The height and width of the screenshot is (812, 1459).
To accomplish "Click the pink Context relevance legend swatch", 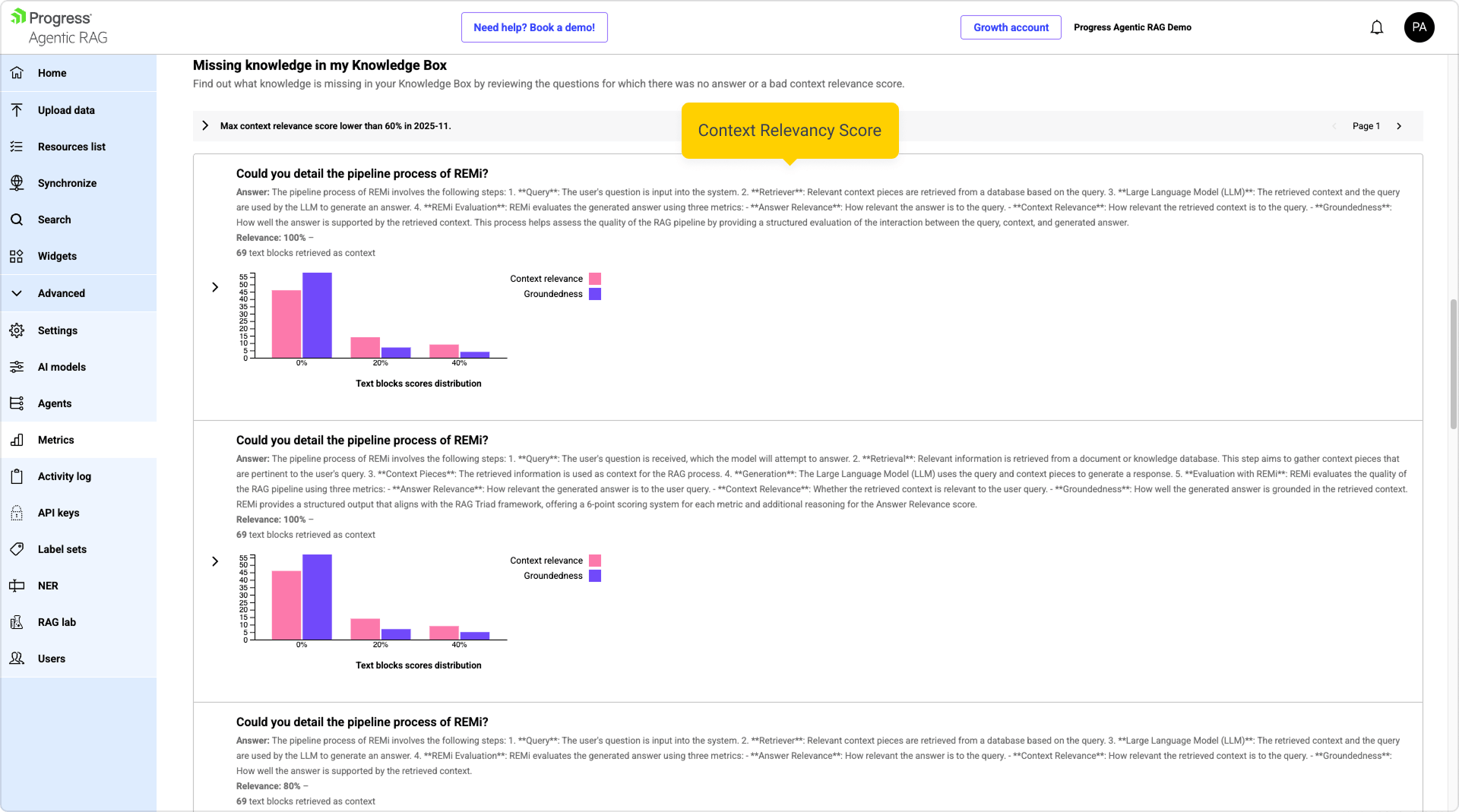I will (595, 279).
